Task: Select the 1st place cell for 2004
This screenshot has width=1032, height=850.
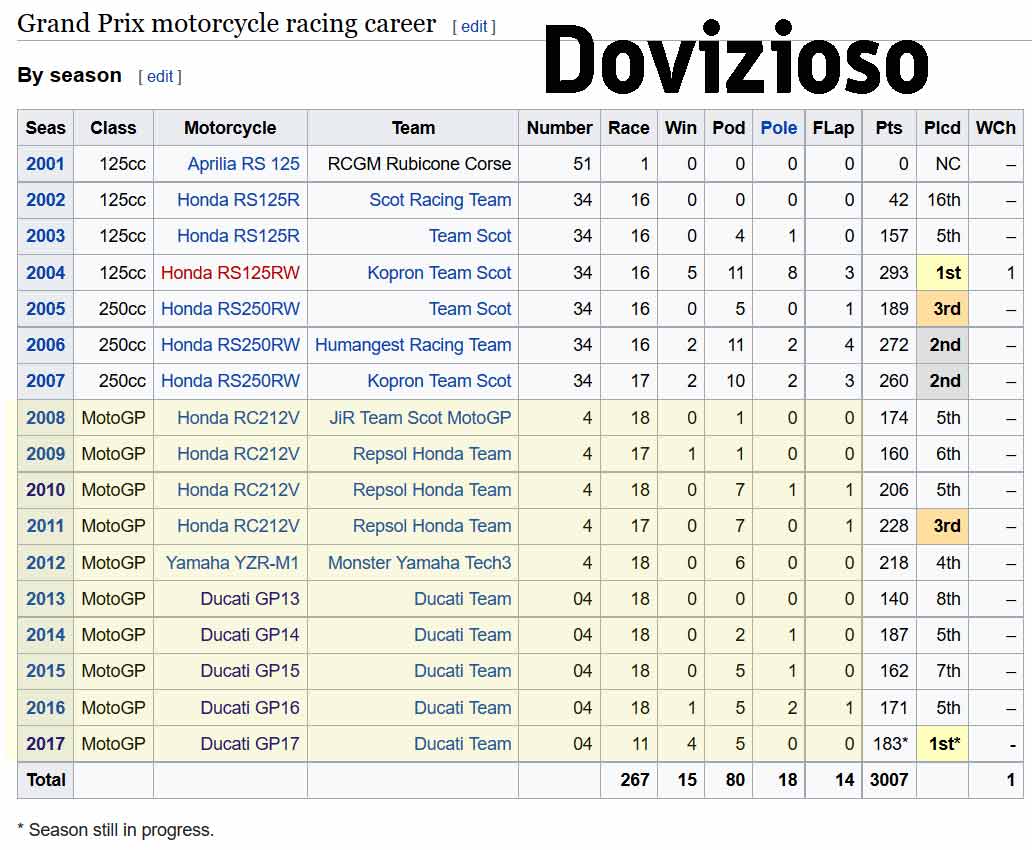Action: [x=942, y=273]
